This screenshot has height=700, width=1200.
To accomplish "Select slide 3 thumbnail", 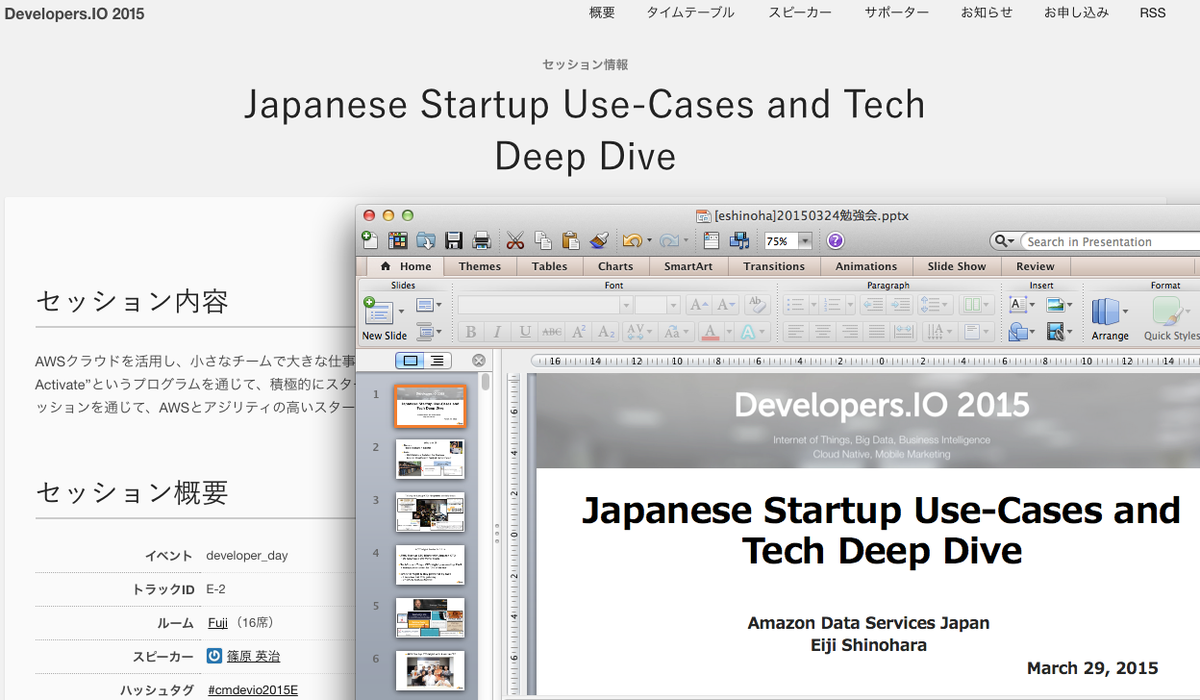I will [429, 511].
